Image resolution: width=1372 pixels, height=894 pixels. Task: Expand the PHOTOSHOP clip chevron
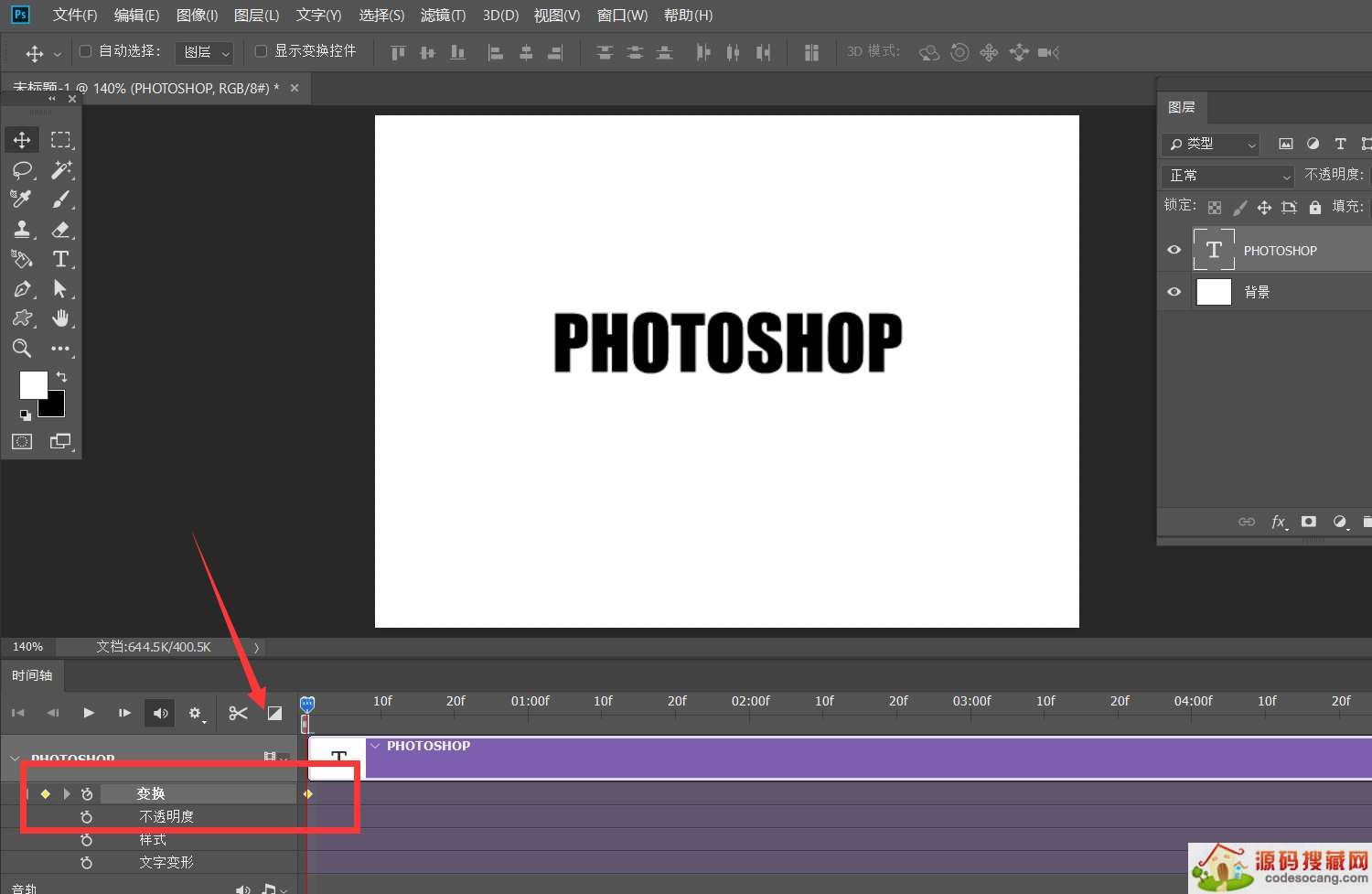[375, 746]
